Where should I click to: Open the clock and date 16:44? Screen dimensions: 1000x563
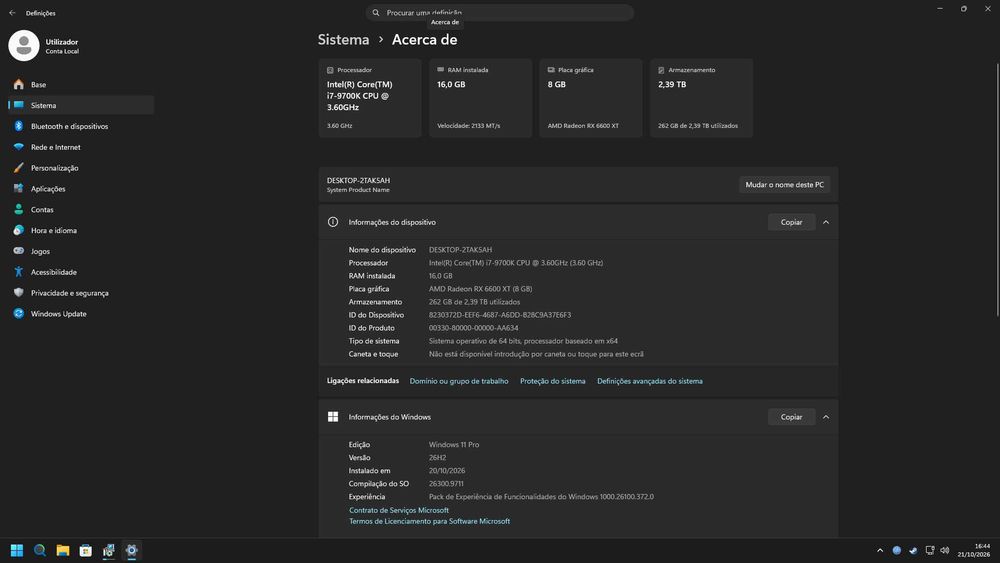[974, 550]
